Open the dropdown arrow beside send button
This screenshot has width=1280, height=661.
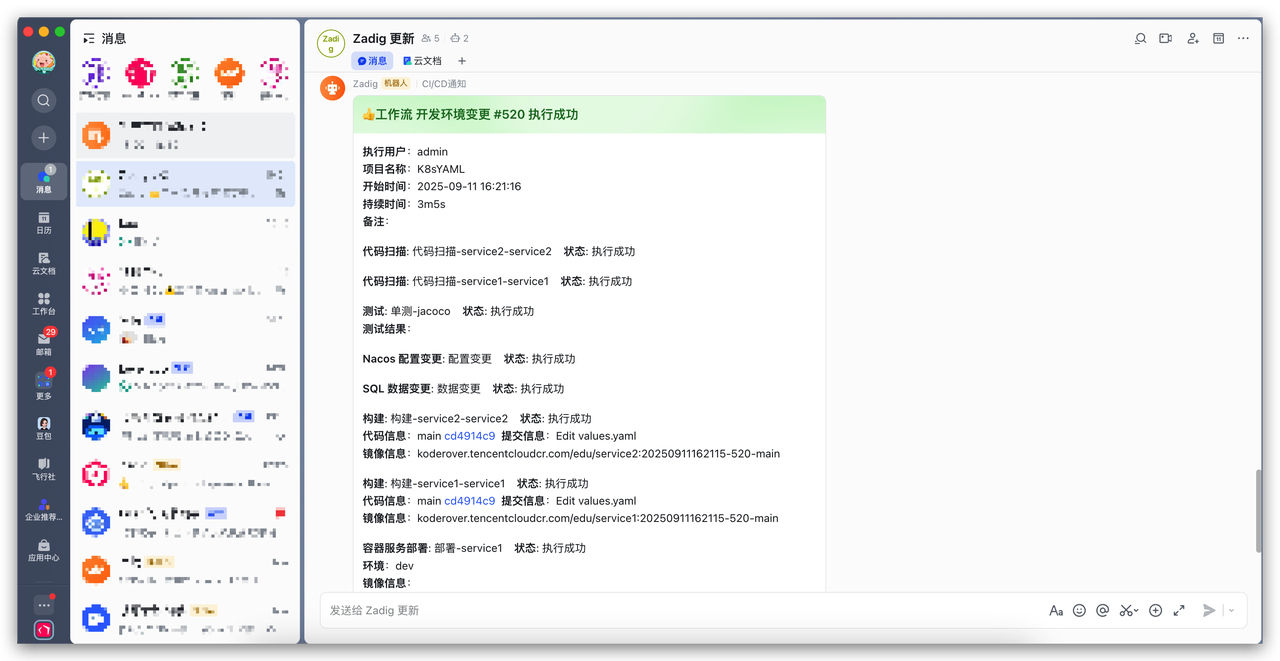pos(1231,610)
